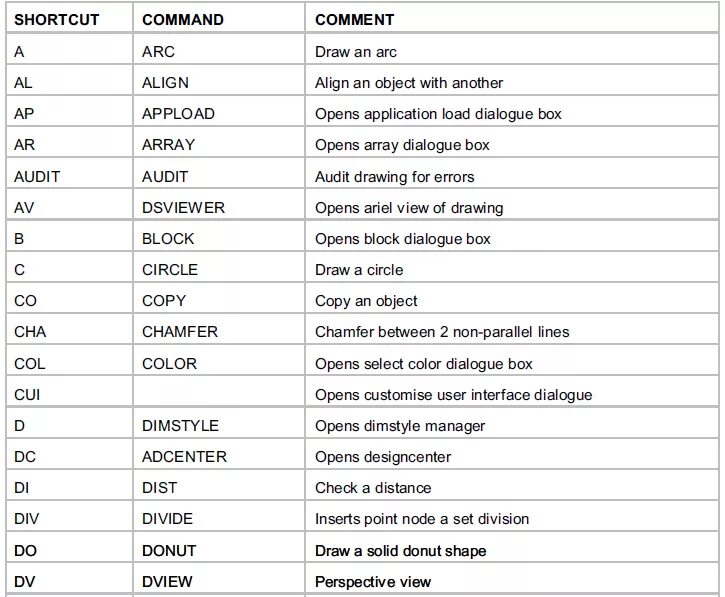Select the DIVIDE command cell
The width and height of the screenshot is (725, 597).
(168, 519)
